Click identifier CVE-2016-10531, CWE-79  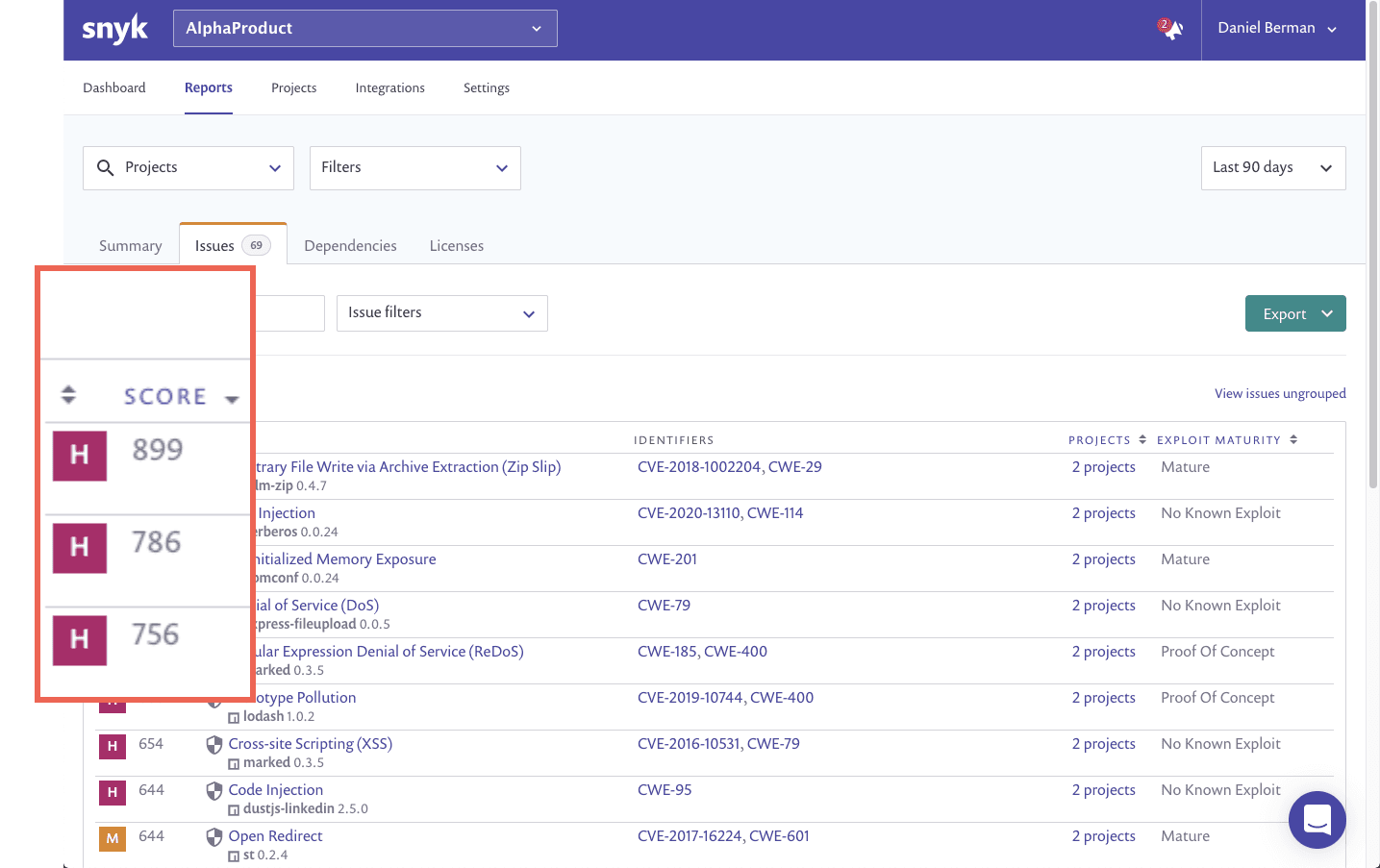718,744
